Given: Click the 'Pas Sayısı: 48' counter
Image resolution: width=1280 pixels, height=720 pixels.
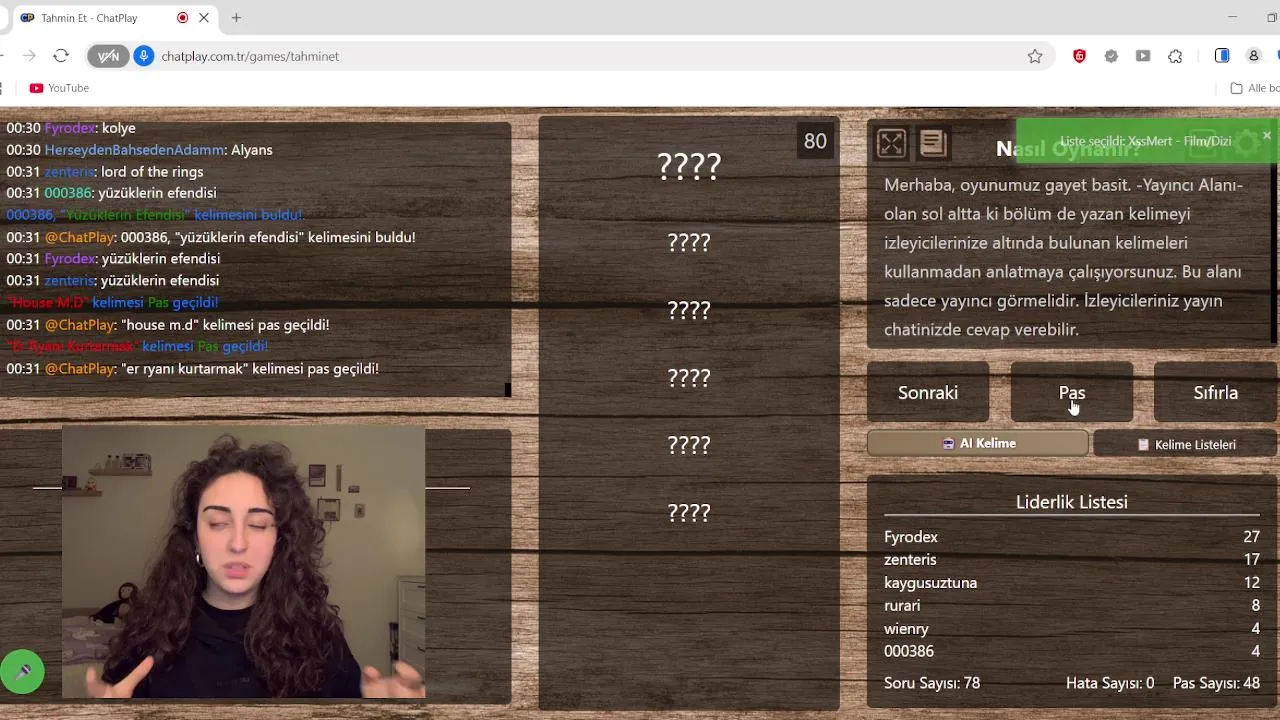Looking at the screenshot, I should [x=1216, y=683].
